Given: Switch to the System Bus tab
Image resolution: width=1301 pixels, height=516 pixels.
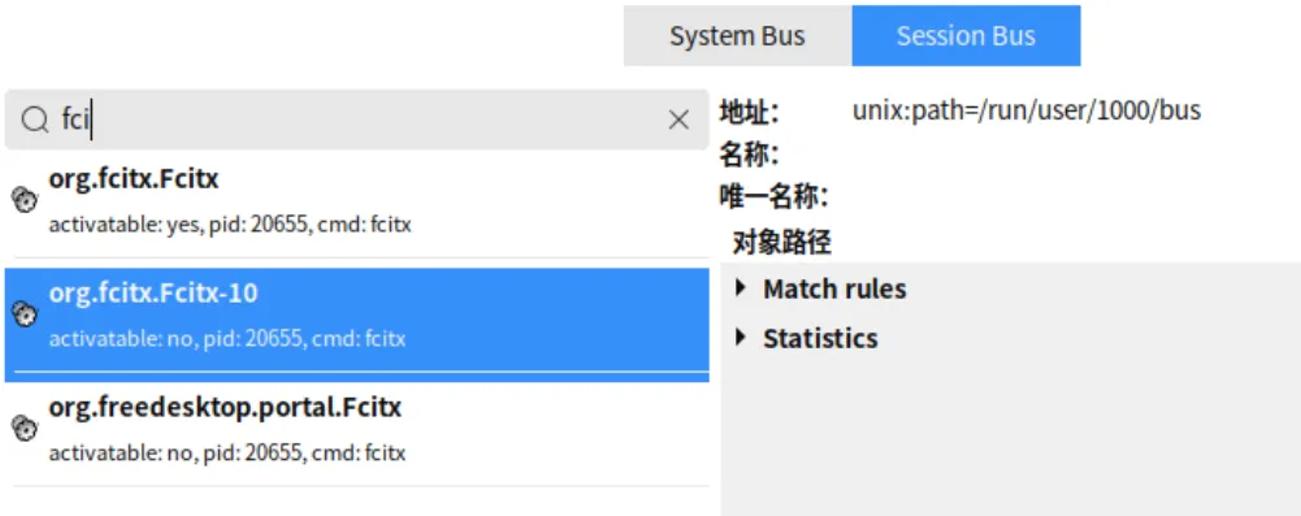Looking at the screenshot, I should (737, 37).
